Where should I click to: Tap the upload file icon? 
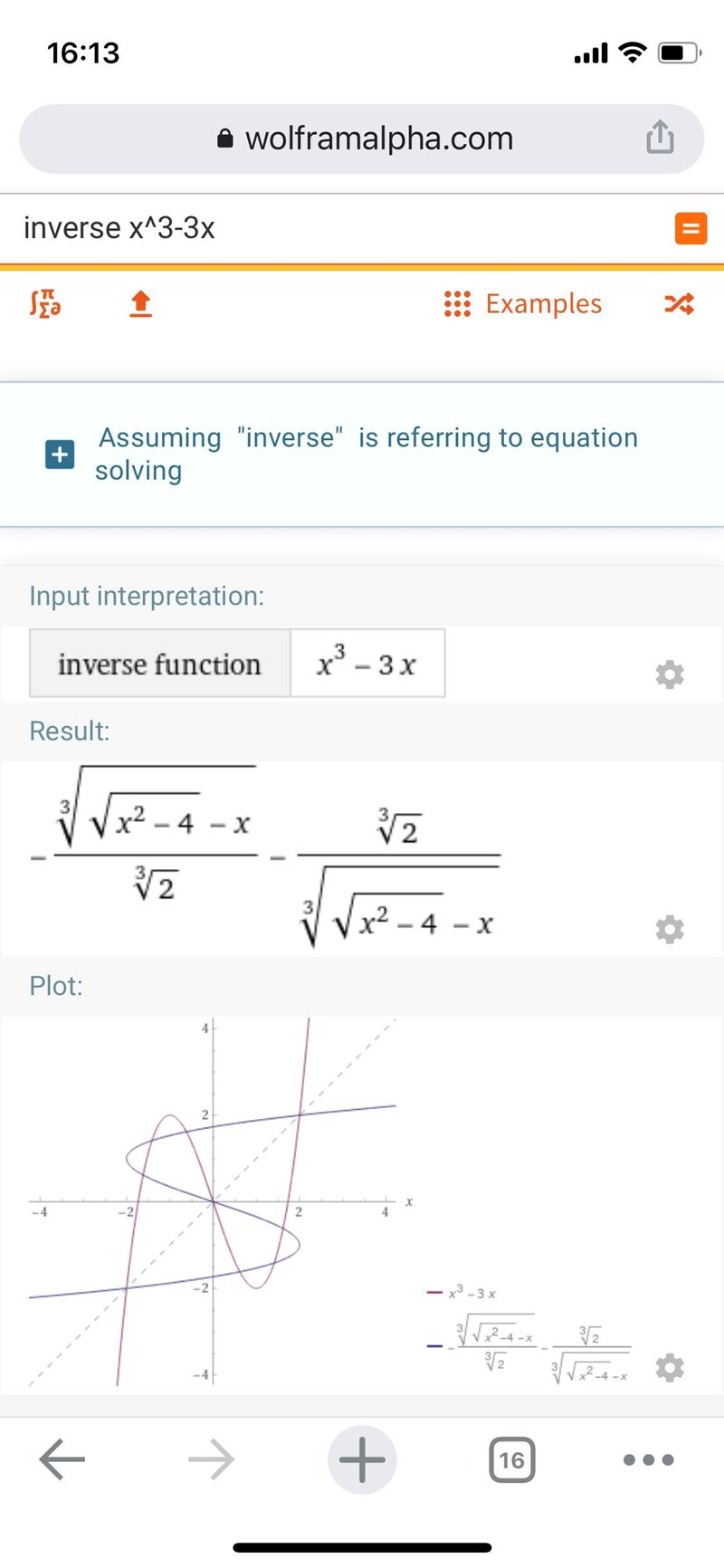140,304
